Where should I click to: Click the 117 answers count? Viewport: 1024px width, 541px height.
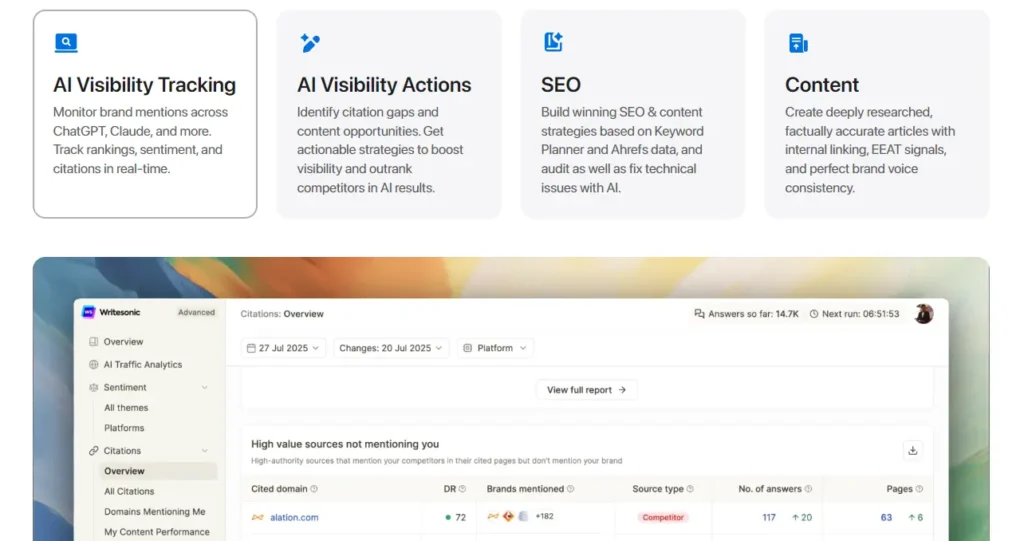coord(769,517)
